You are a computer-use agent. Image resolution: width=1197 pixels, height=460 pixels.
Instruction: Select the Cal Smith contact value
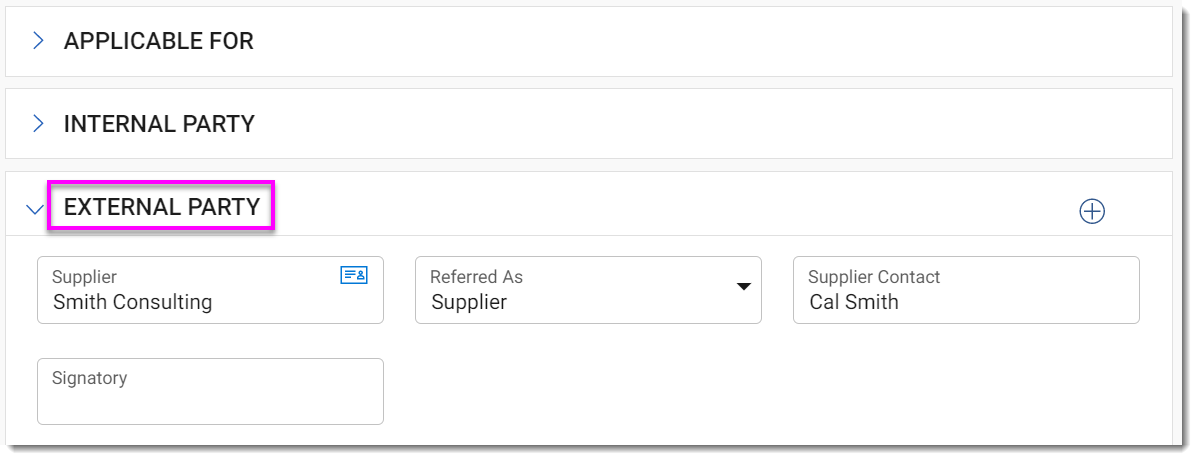(853, 302)
